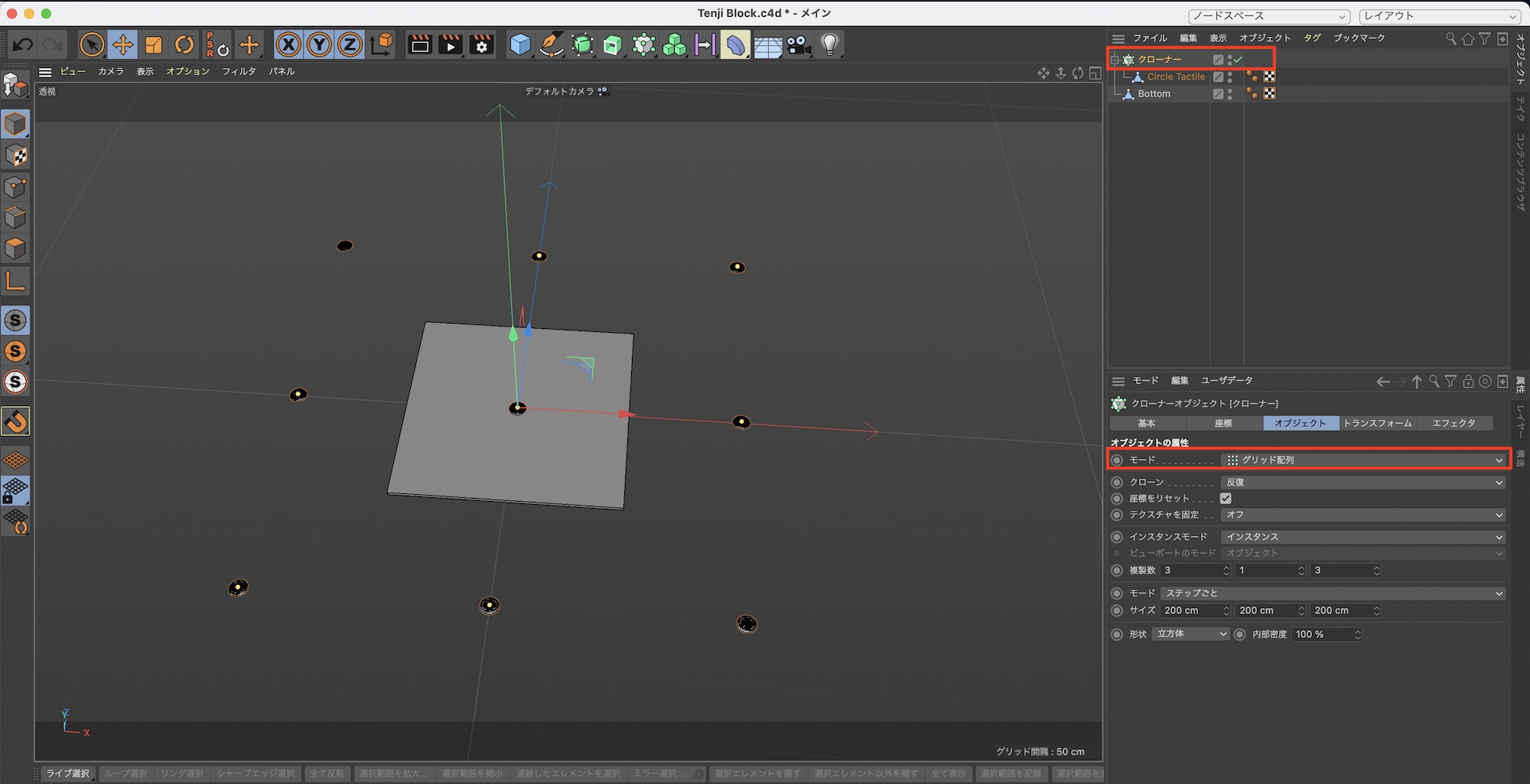Open the render settings clapperboard with gear
The width and height of the screenshot is (1530, 784).
[481, 45]
